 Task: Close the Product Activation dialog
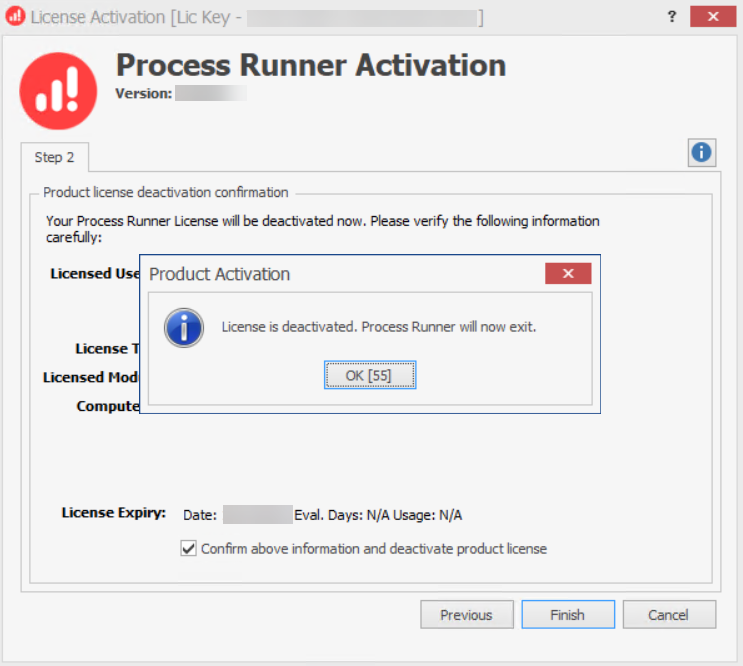pos(567,273)
